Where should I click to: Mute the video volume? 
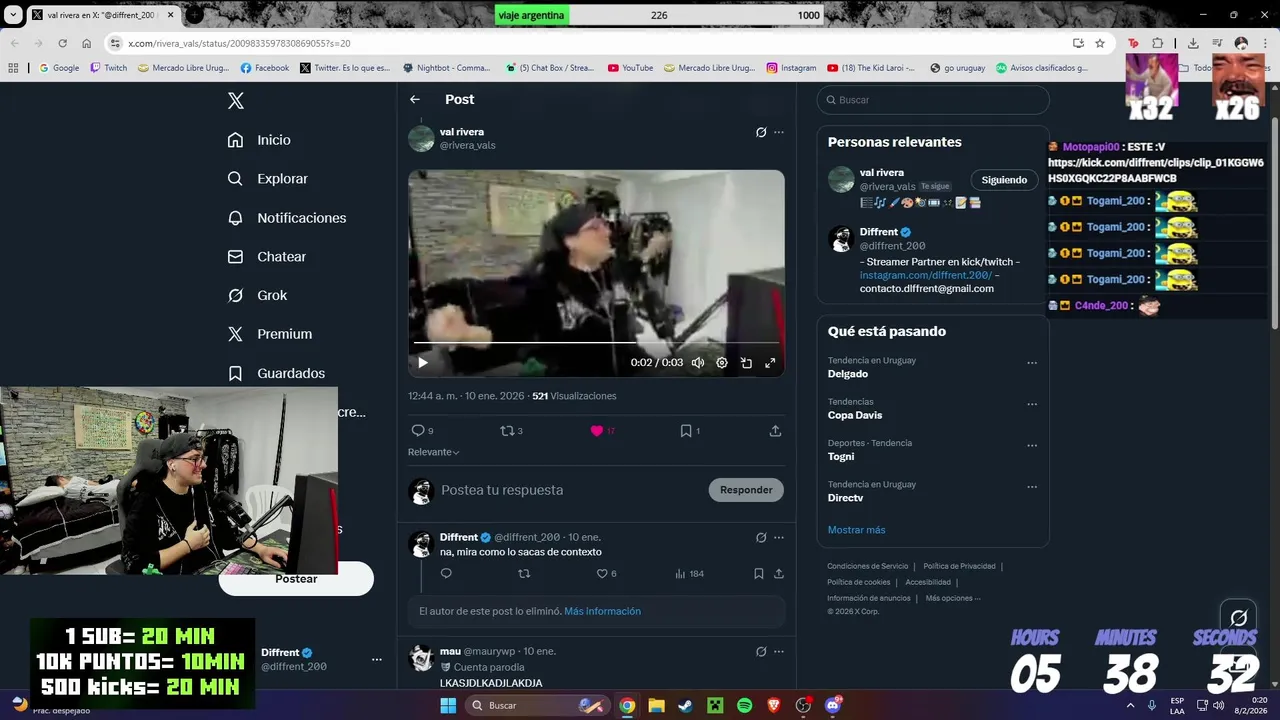698,363
